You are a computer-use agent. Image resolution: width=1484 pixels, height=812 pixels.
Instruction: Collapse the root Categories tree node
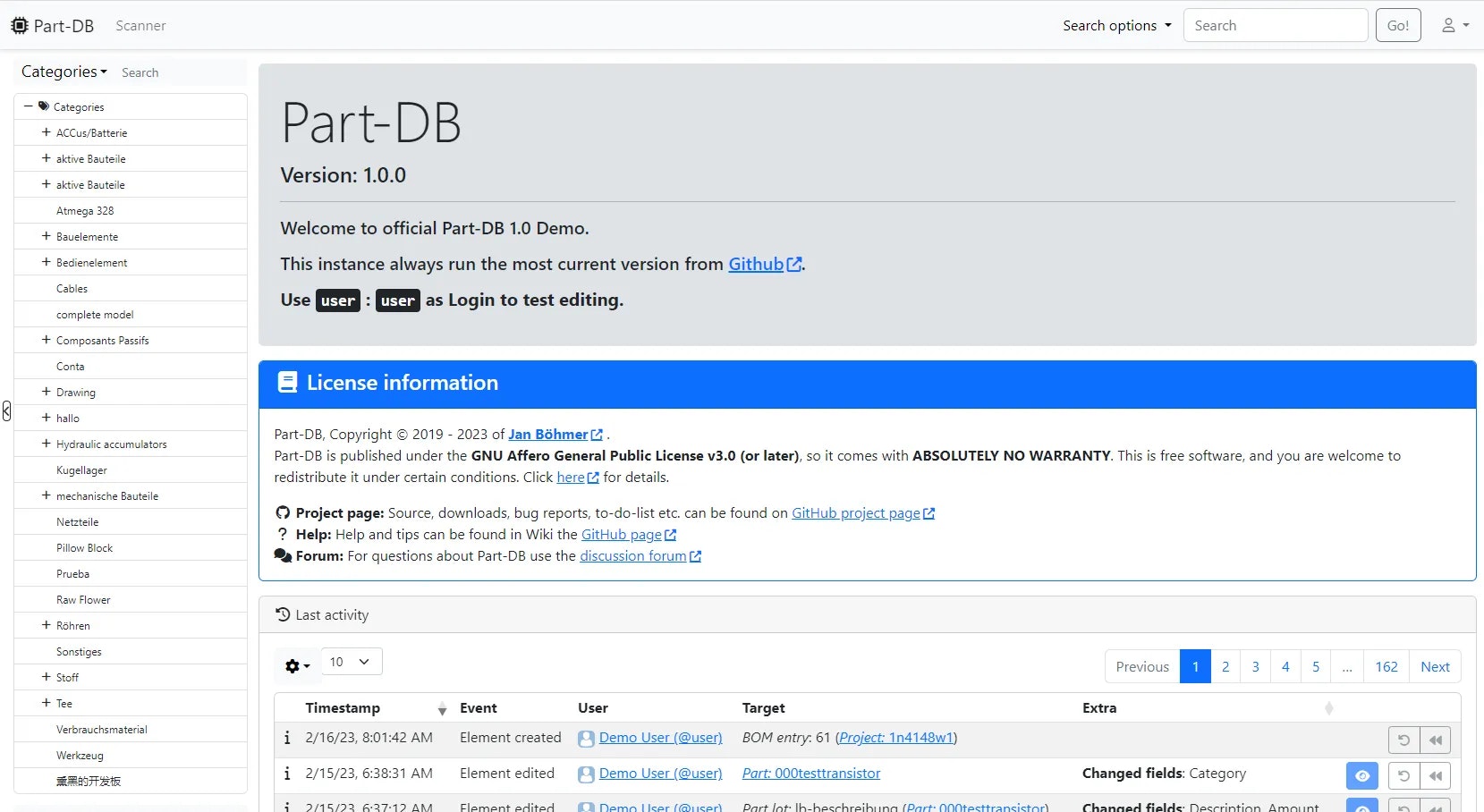pyautogui.click(x=29, y=106)
